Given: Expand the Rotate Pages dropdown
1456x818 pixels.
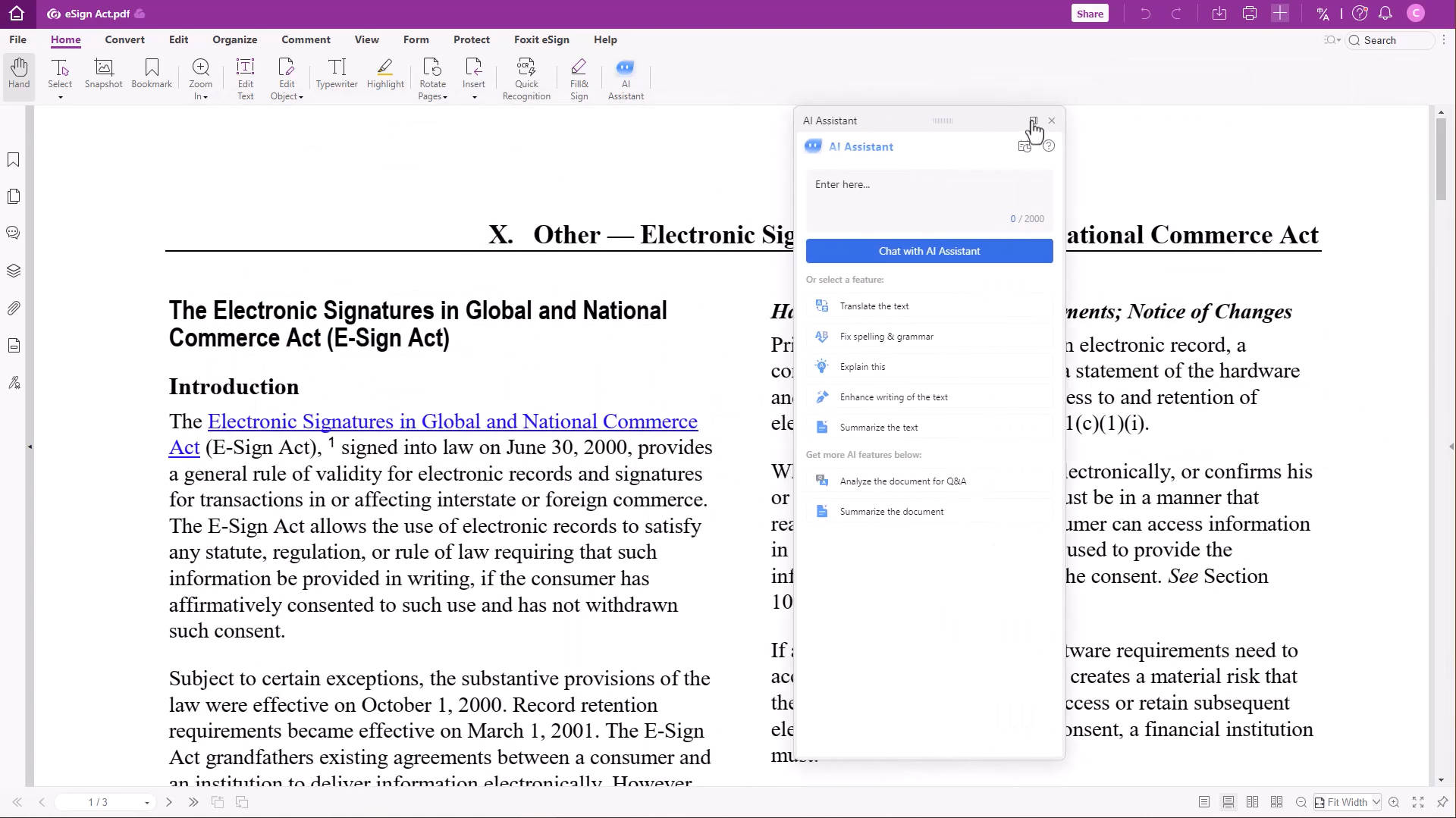Looking at the screenshot, I should pos(445,97).
